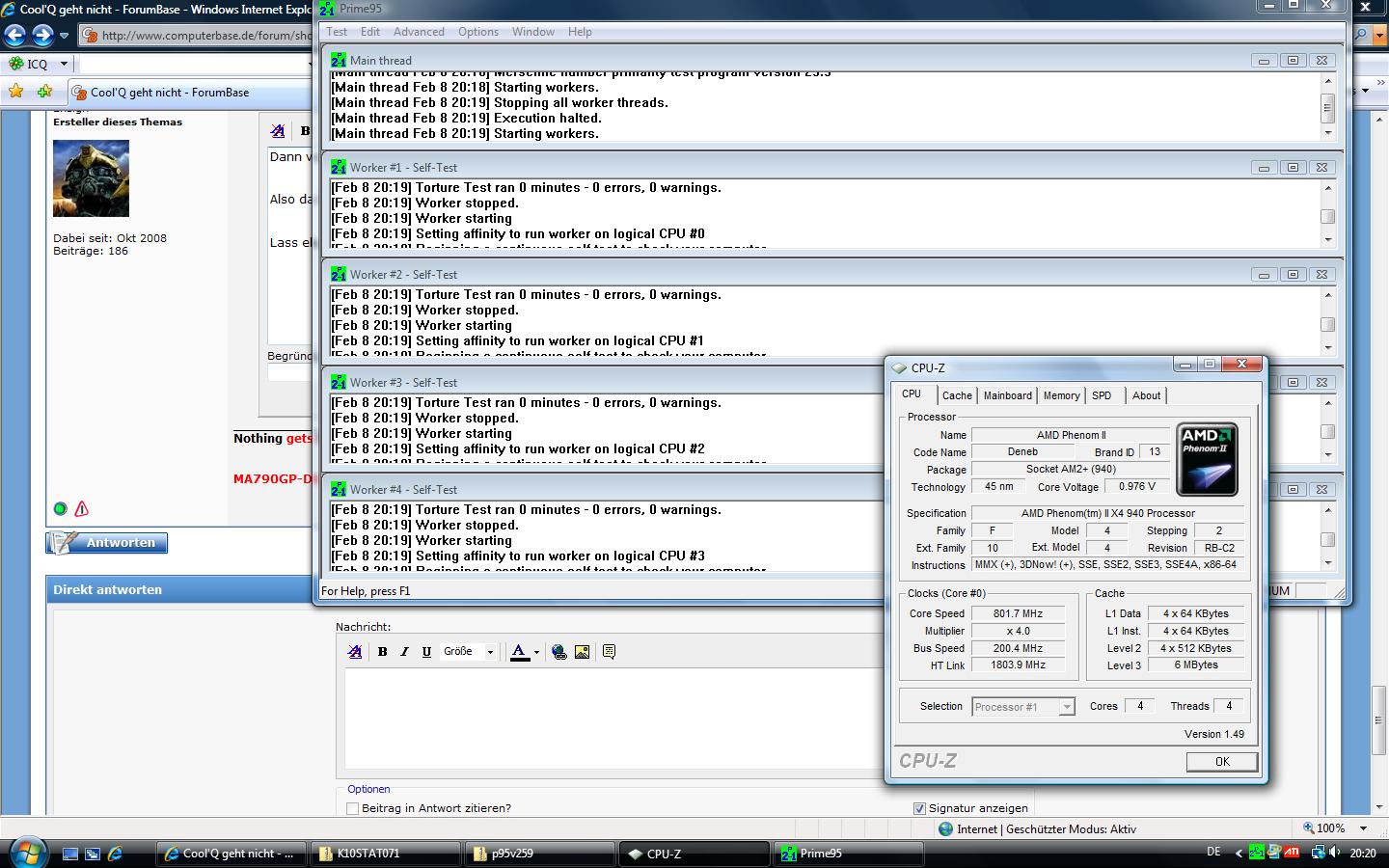Viewport: 1389px width, 868px height.
Task: Click the font color A icon
Action: click(519, 652)
